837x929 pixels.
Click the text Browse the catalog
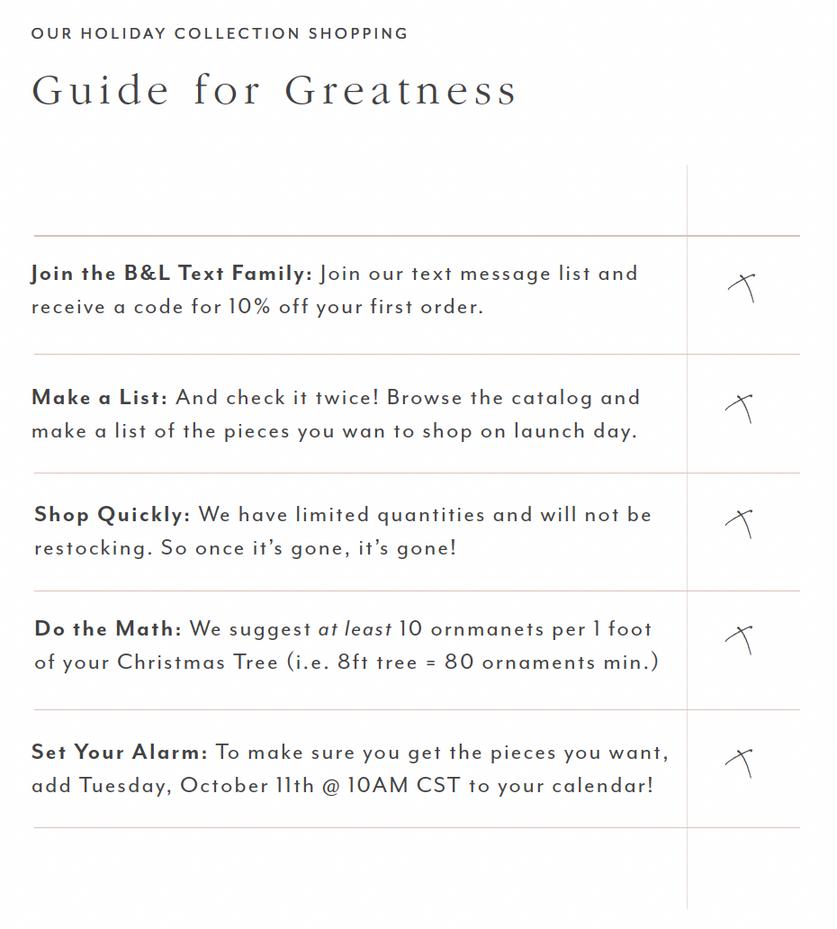[x=489, y=398]
